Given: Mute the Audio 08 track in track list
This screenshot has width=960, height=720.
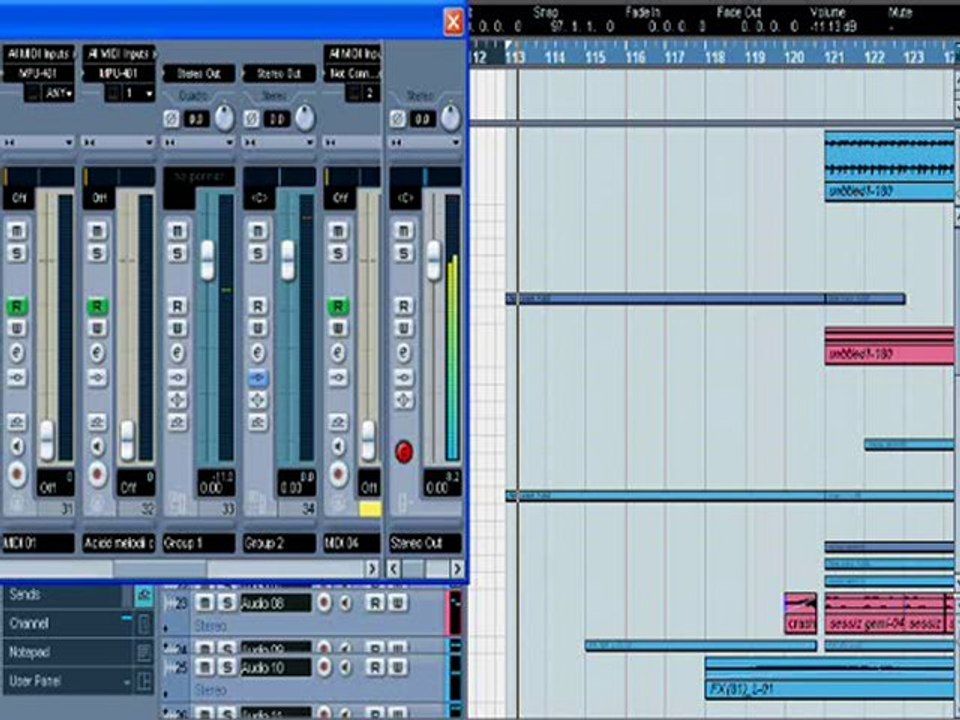Looking at the screenshot, I should coord(206,604).
